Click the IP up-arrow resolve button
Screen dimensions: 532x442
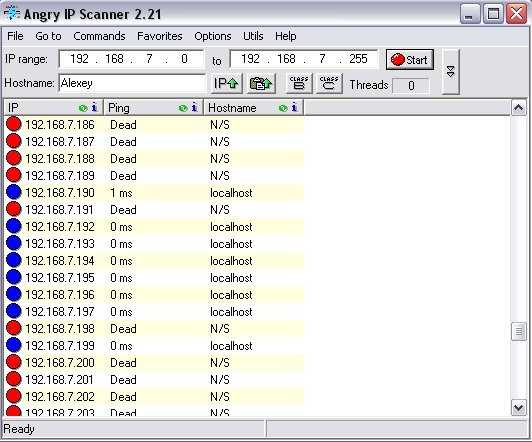(x=227, y=83)
